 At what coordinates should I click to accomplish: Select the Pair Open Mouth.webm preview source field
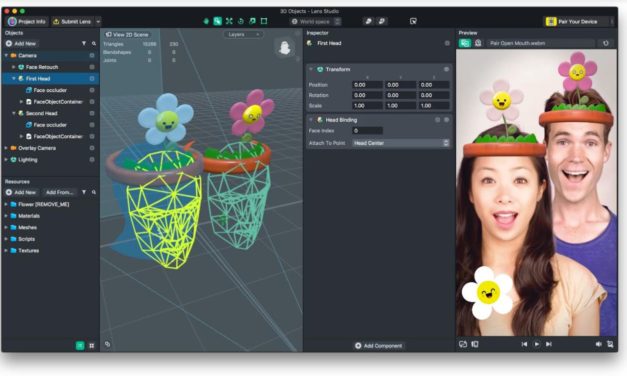pyautogui.click(x=542, y=43)
